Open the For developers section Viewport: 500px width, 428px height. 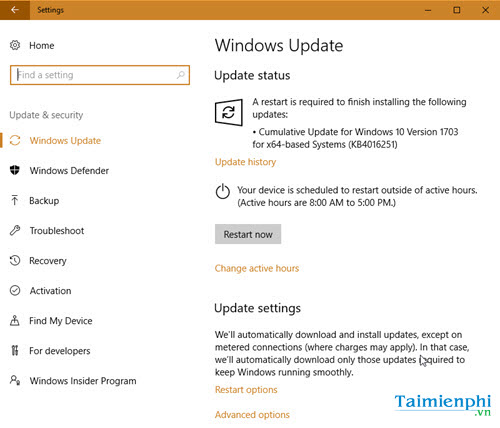[60, 351]
